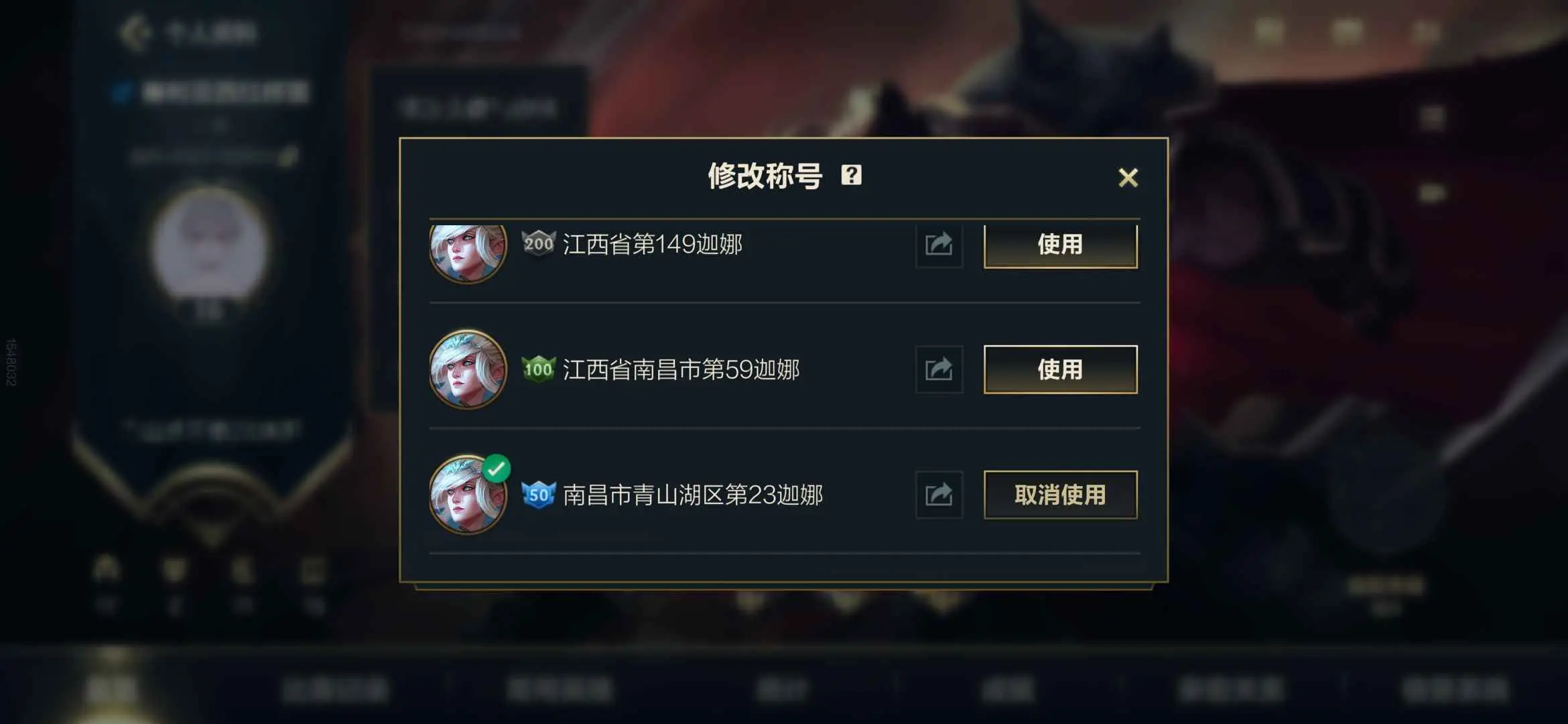Screen dimensions: 1568x724
Task: Click 使用 for 江西省南昌市第59迦娜
Action: (1060, 369)
